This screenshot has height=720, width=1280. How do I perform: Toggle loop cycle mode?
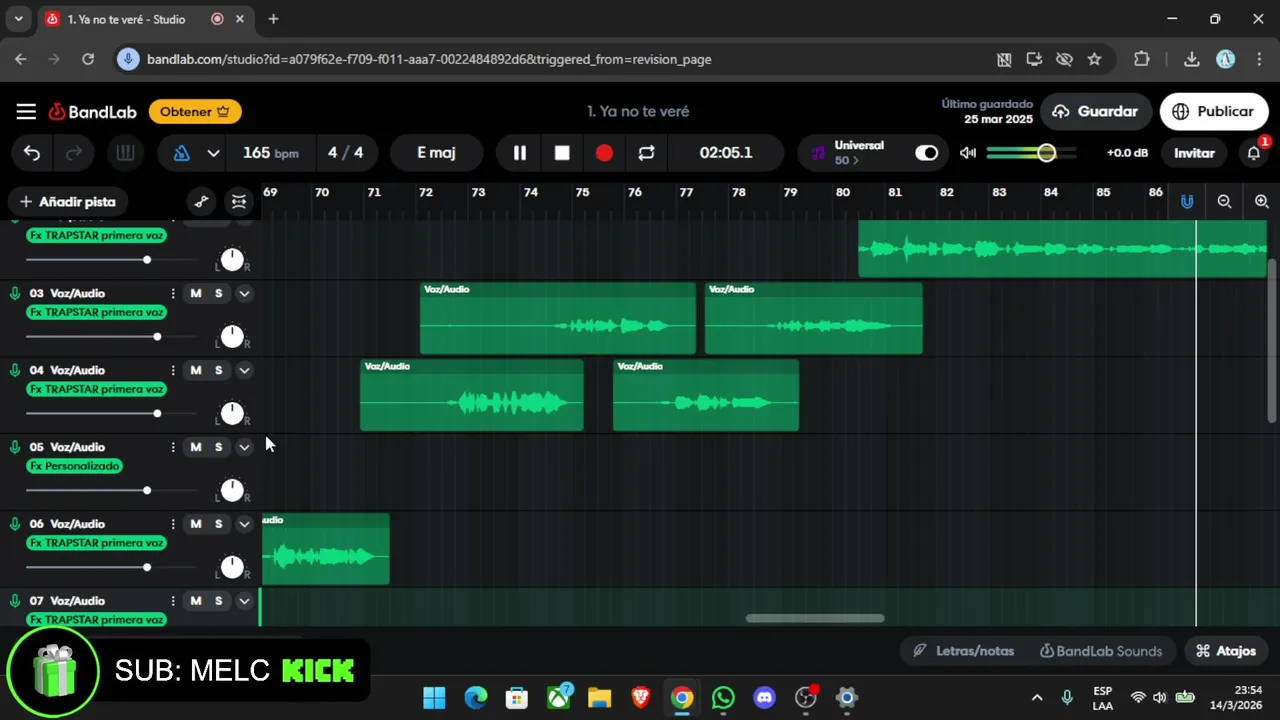point(646,153)
